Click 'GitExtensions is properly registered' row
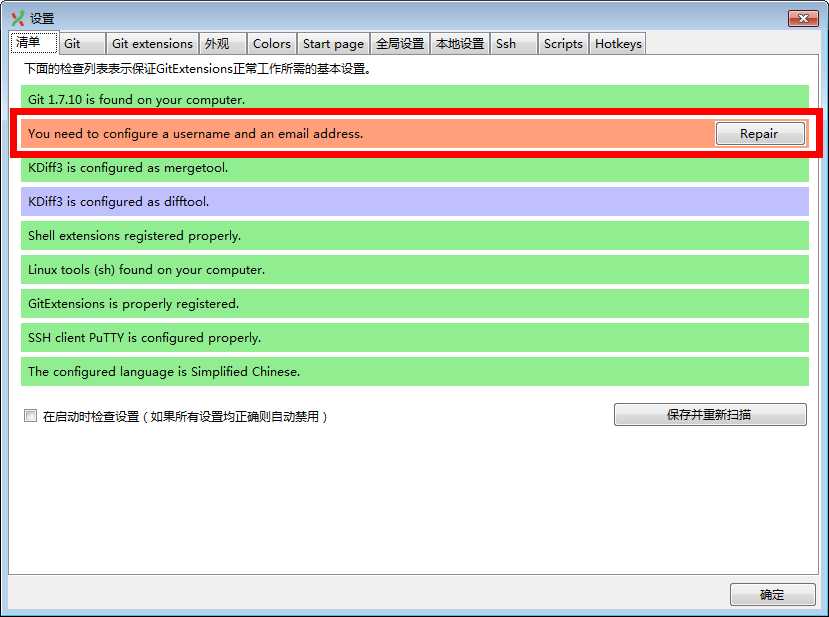This screenshot has height=617, width=829. click(x=414, y=303)
